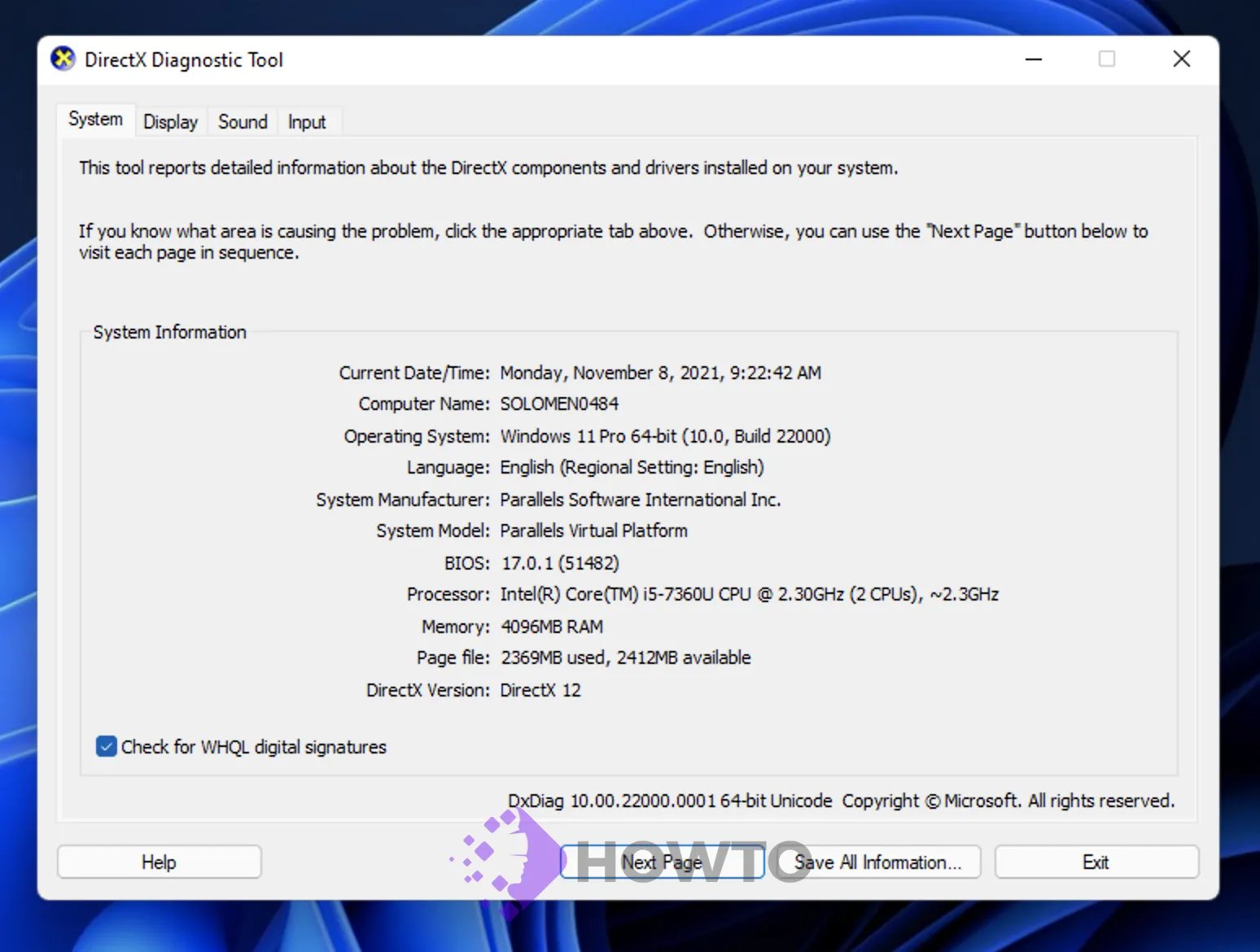Click the System Information group label
The image size is (1260, 952).
coord(169,332)
